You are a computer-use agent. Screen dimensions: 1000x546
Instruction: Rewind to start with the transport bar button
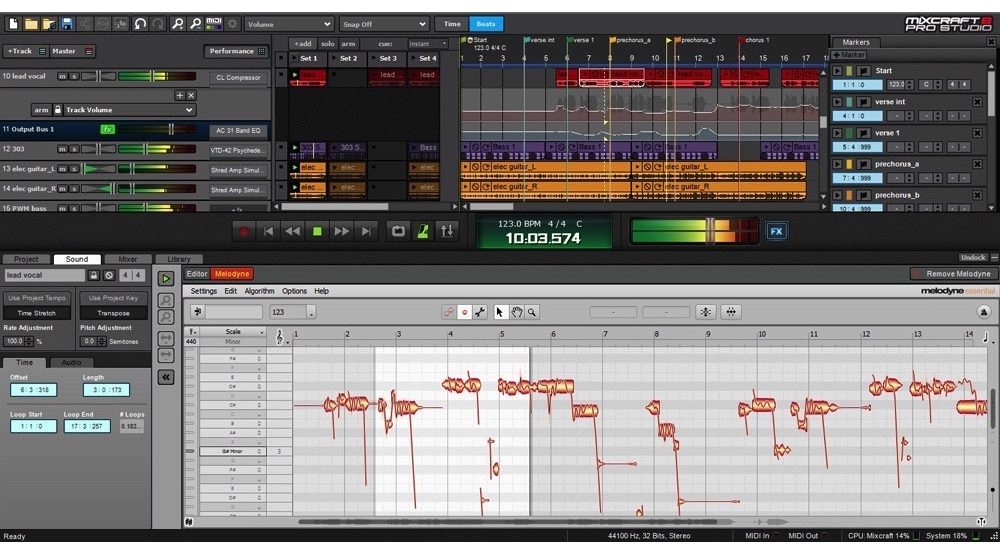268,232
